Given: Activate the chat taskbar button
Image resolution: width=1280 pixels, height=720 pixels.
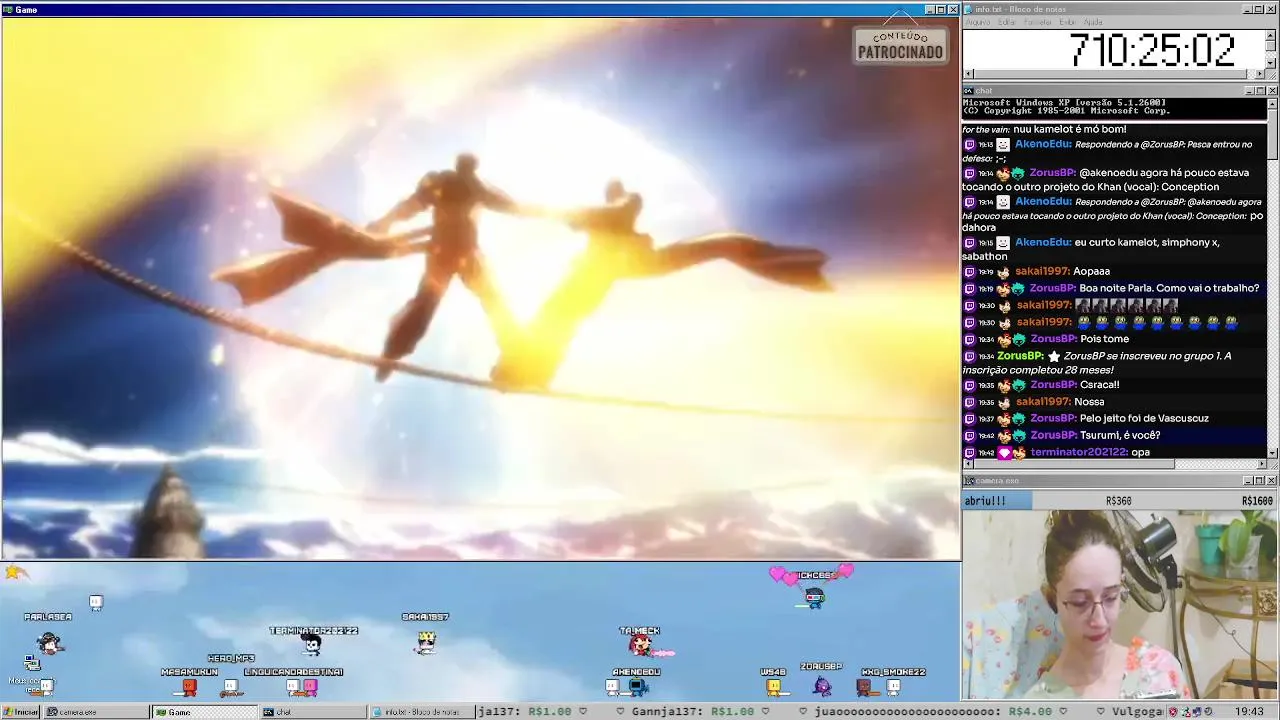Looking at the screenshot, I should (313, 712).
